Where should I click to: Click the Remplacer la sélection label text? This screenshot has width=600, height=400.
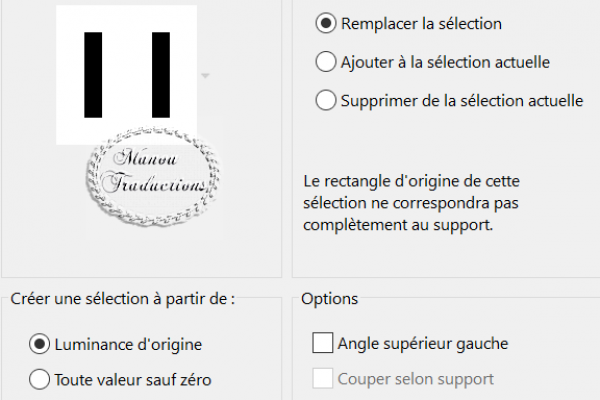(421, 24)
